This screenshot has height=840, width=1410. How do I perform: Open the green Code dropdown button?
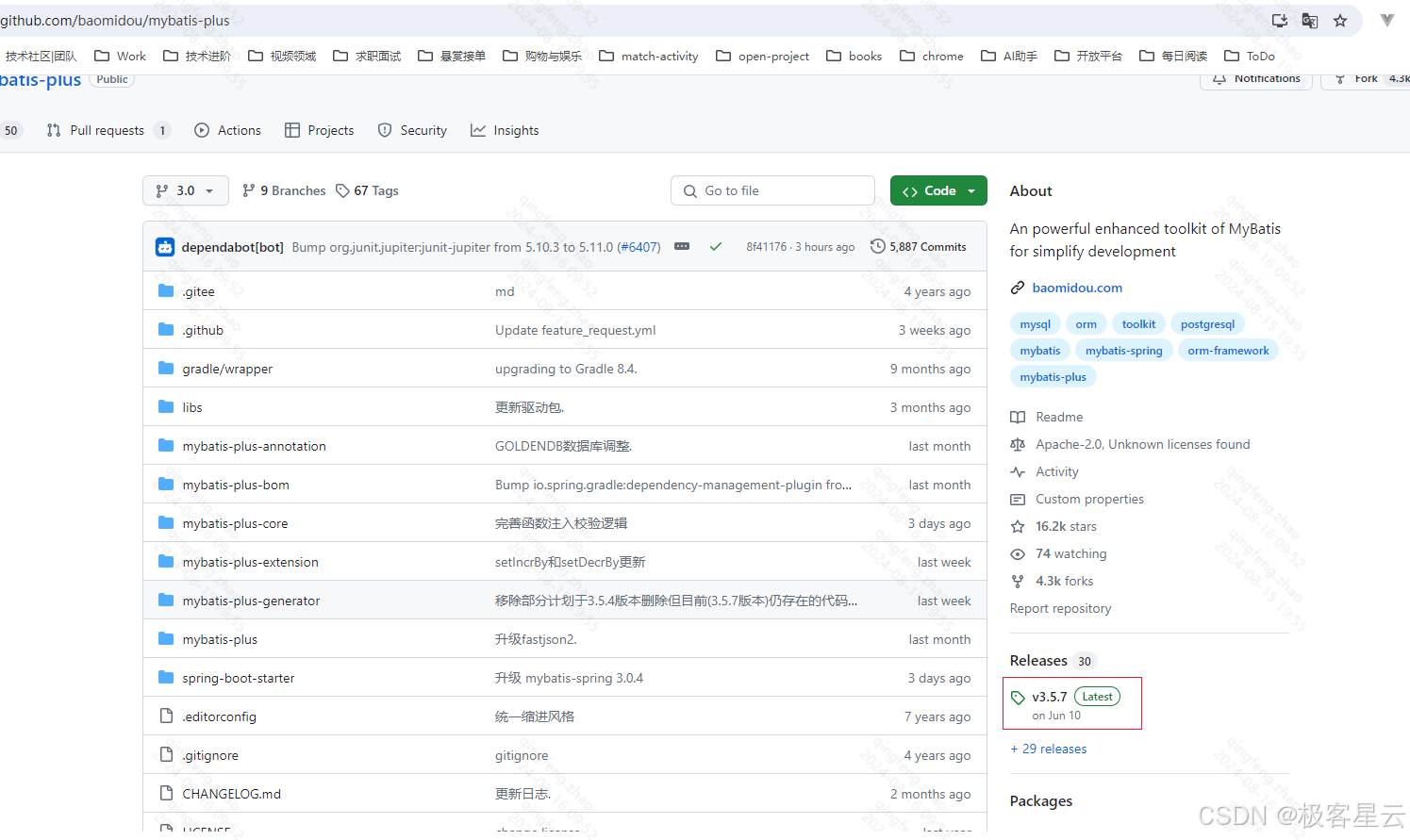[938, 190]
